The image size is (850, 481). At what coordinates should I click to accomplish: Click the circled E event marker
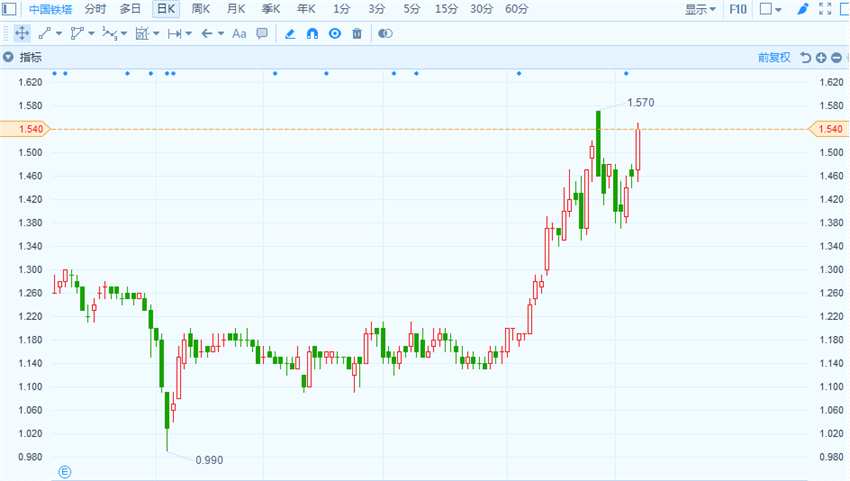point(65,472)
